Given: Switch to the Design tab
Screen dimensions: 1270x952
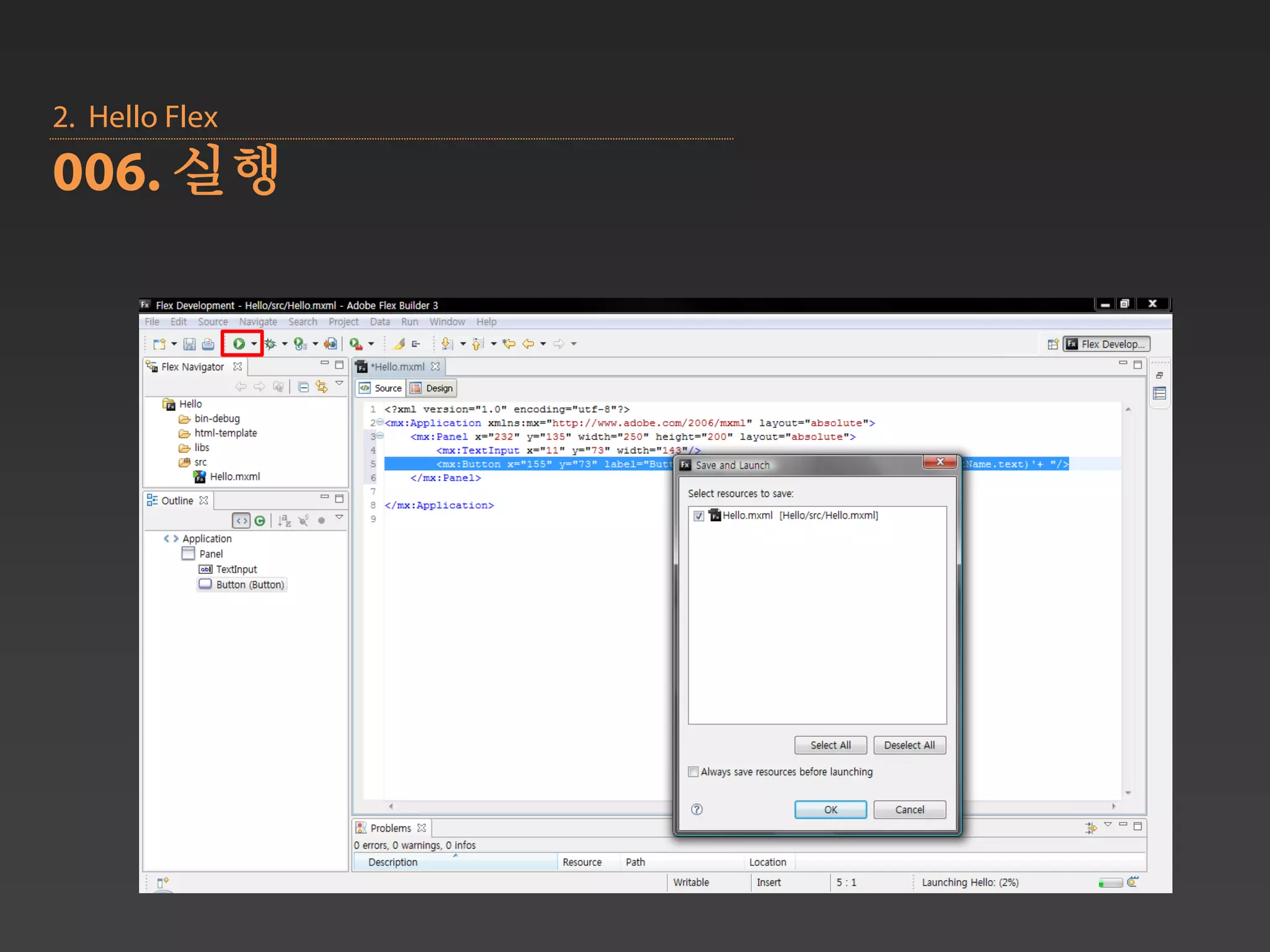Looking at the screenshot, I should [433, 388].
